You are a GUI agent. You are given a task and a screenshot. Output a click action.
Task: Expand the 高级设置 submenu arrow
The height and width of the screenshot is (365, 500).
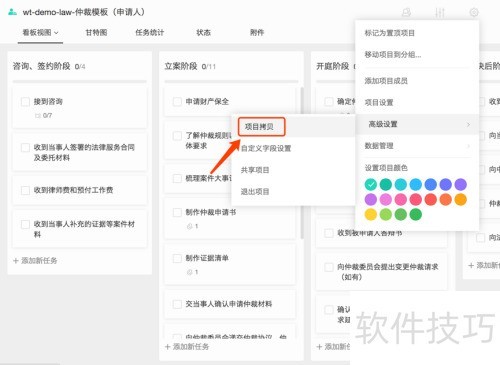coord(468,125)
